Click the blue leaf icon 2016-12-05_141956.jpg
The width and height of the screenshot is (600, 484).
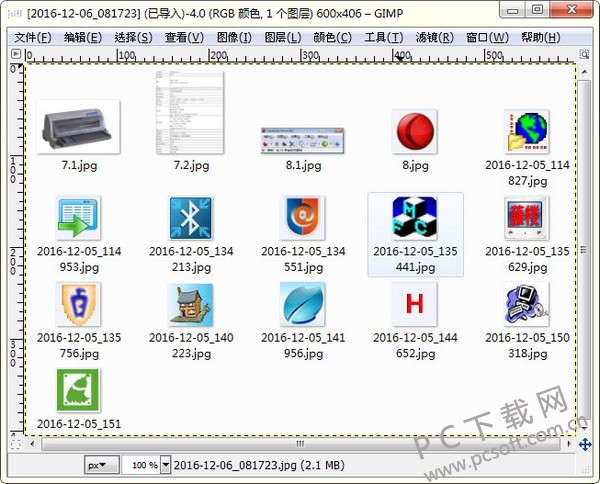tap(303, 304)
